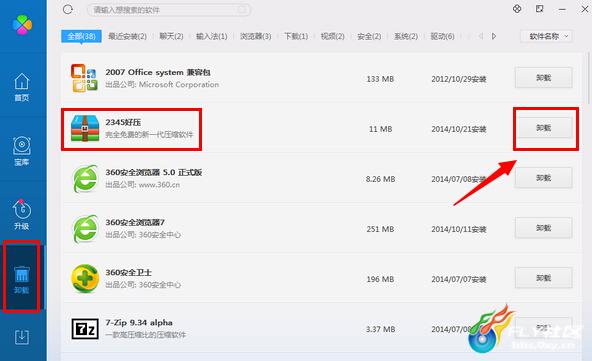Switch to 驱动(6) tab

pyautogui.click(x=442, y=36)
